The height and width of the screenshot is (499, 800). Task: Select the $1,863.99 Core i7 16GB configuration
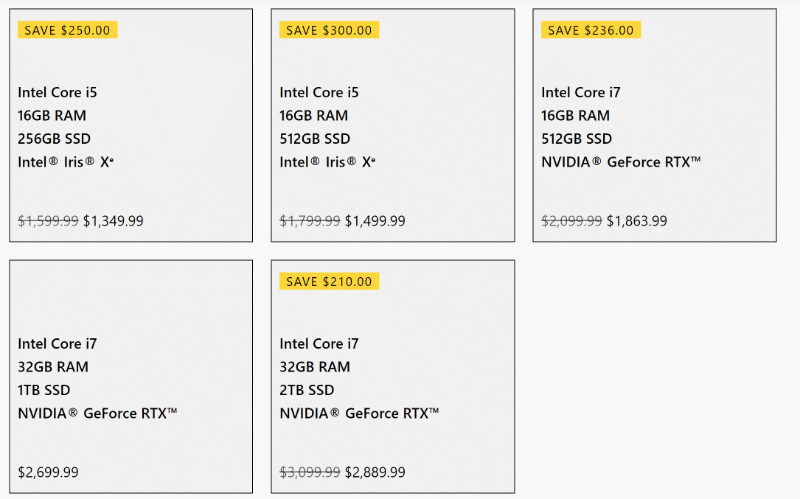click(x=655, y=125)
